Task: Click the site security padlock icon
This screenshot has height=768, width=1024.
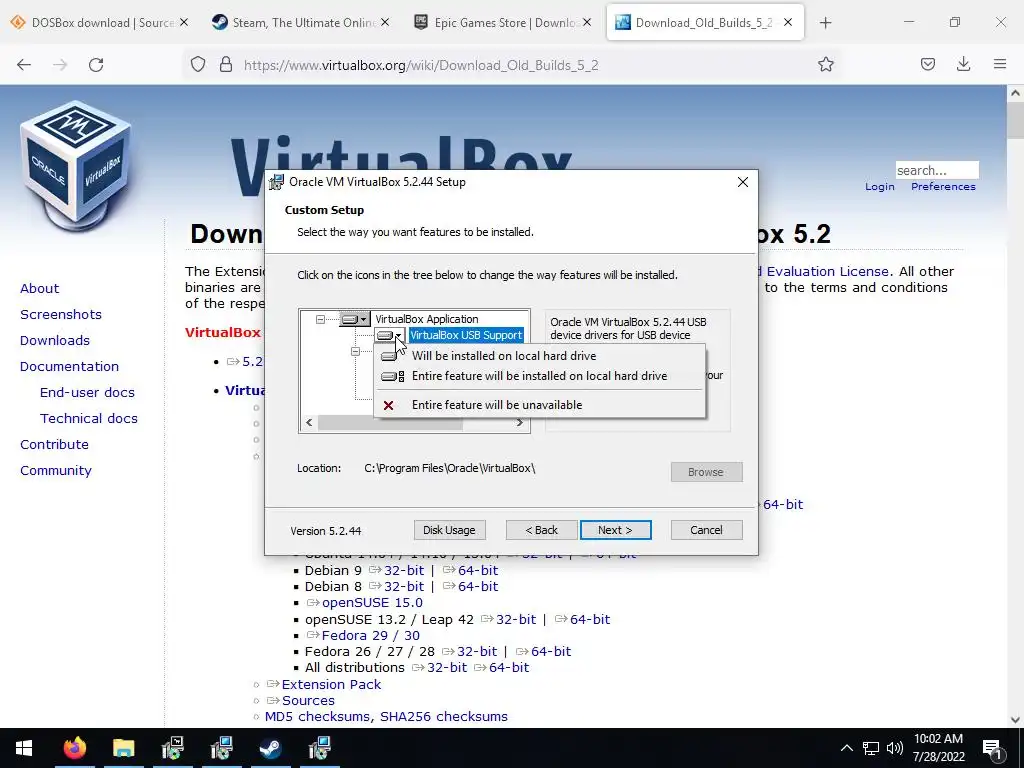Action: point(226,65)
